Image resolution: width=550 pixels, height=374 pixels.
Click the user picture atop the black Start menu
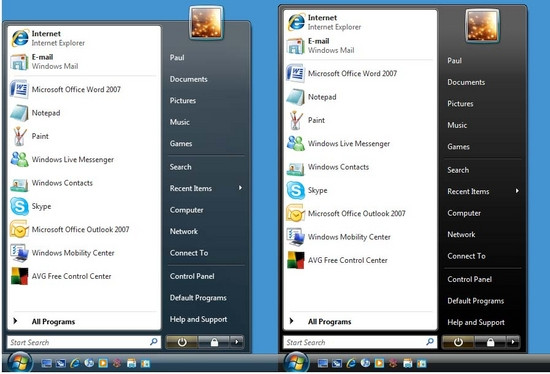[483, 26]
